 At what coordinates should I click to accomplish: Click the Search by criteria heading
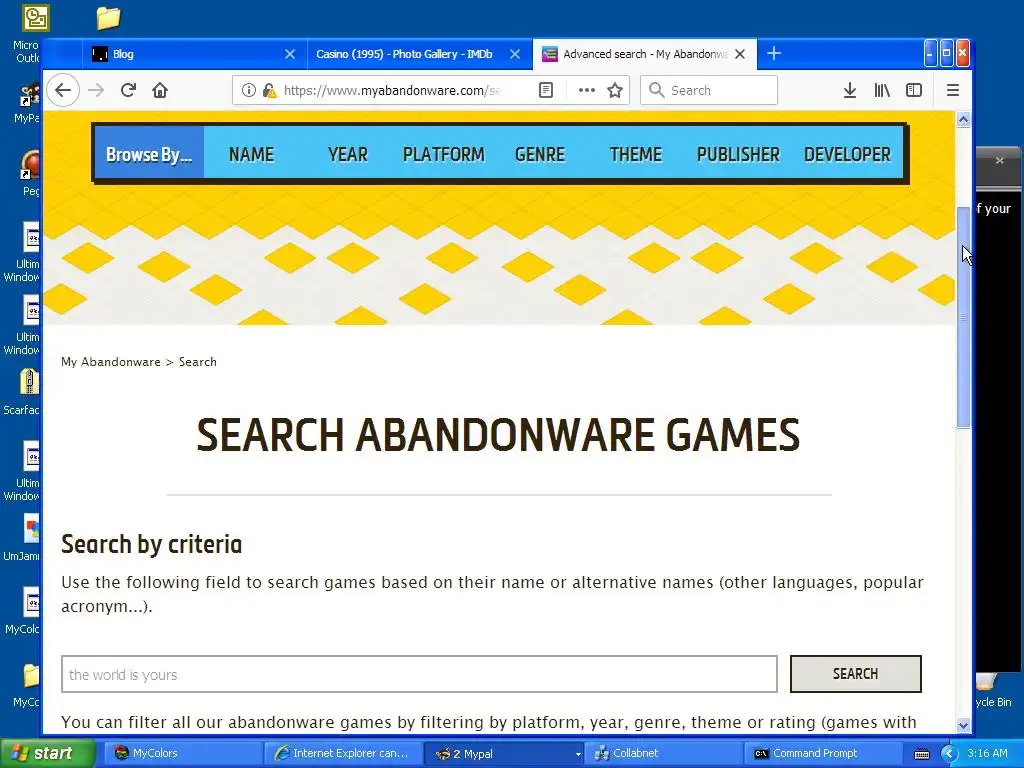click(x=152, y=544)
